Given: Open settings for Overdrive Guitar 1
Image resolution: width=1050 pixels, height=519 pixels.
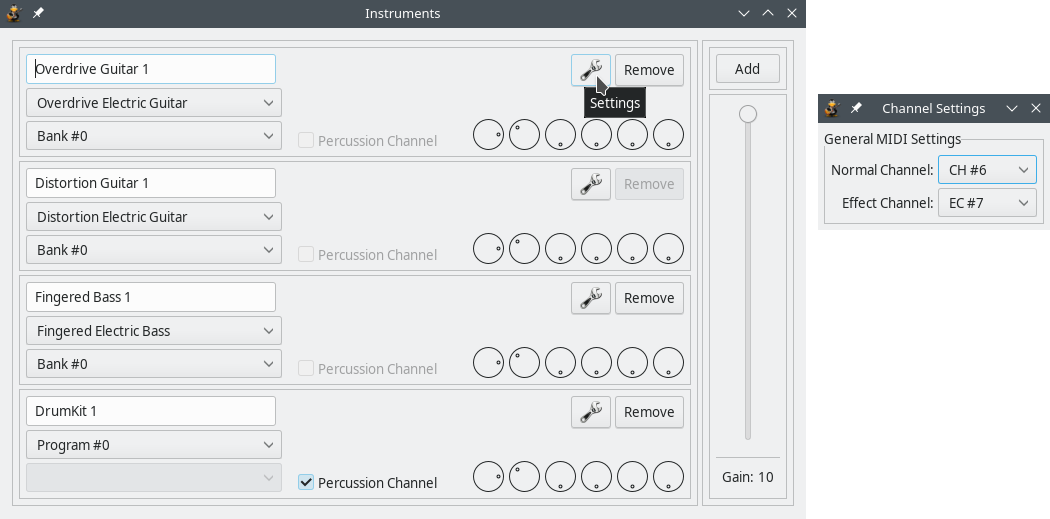Looking at the screenshot, I should [590, 70].
